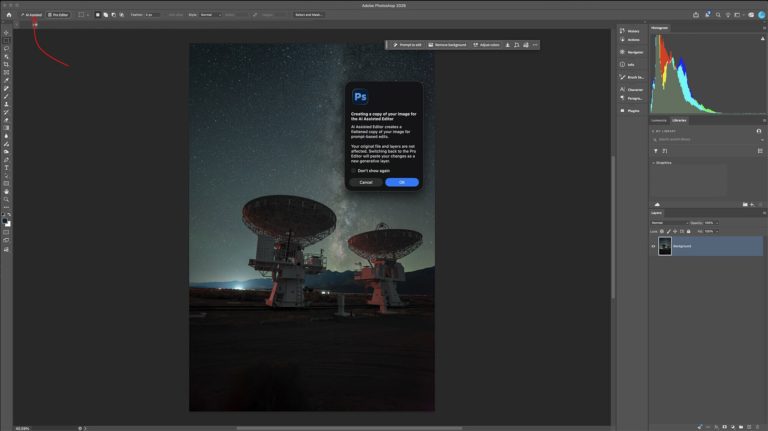Select the Gradient tool

pos(6,128)
